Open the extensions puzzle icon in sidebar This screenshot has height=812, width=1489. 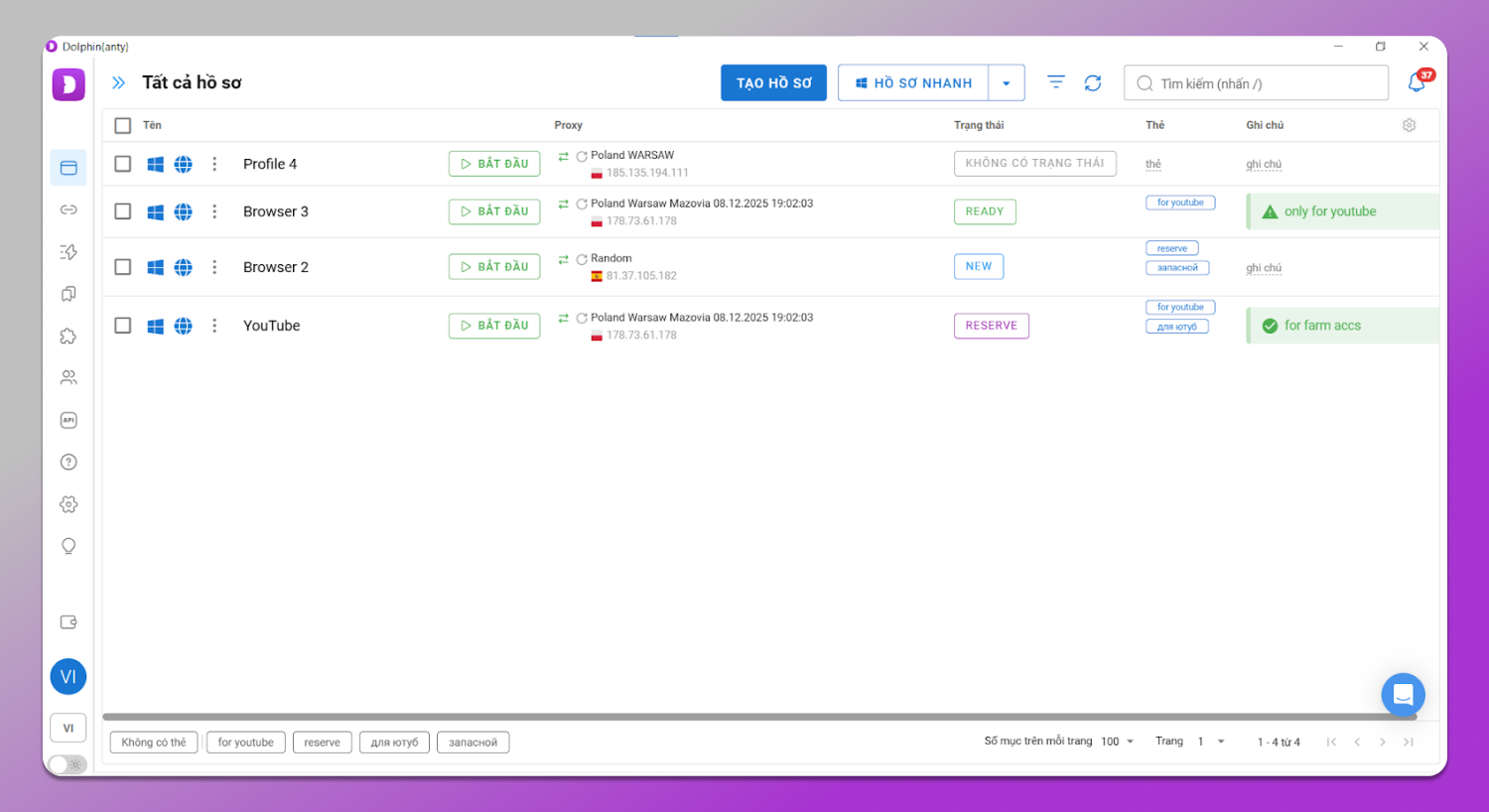pyautogui.click(x=68, y=337)
